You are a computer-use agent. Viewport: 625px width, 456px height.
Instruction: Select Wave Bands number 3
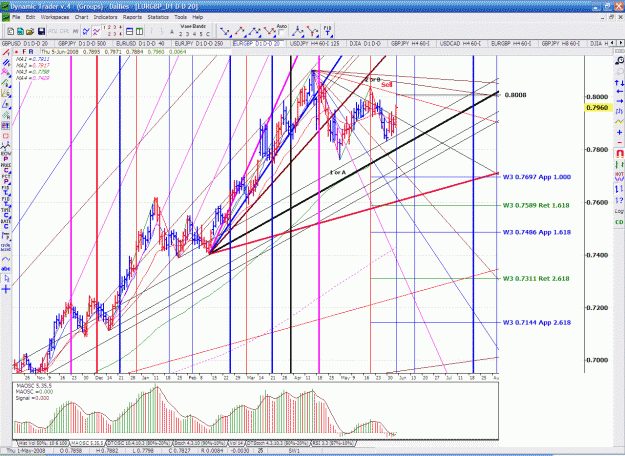click(188, 34)
